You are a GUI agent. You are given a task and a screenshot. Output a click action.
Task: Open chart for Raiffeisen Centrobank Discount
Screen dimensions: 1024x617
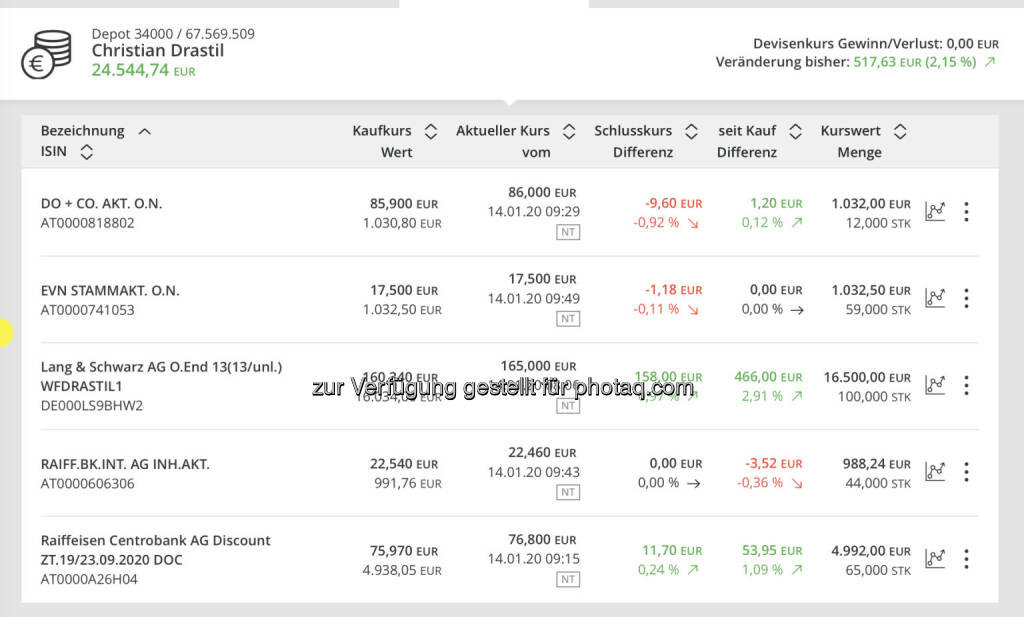(935, 558)
